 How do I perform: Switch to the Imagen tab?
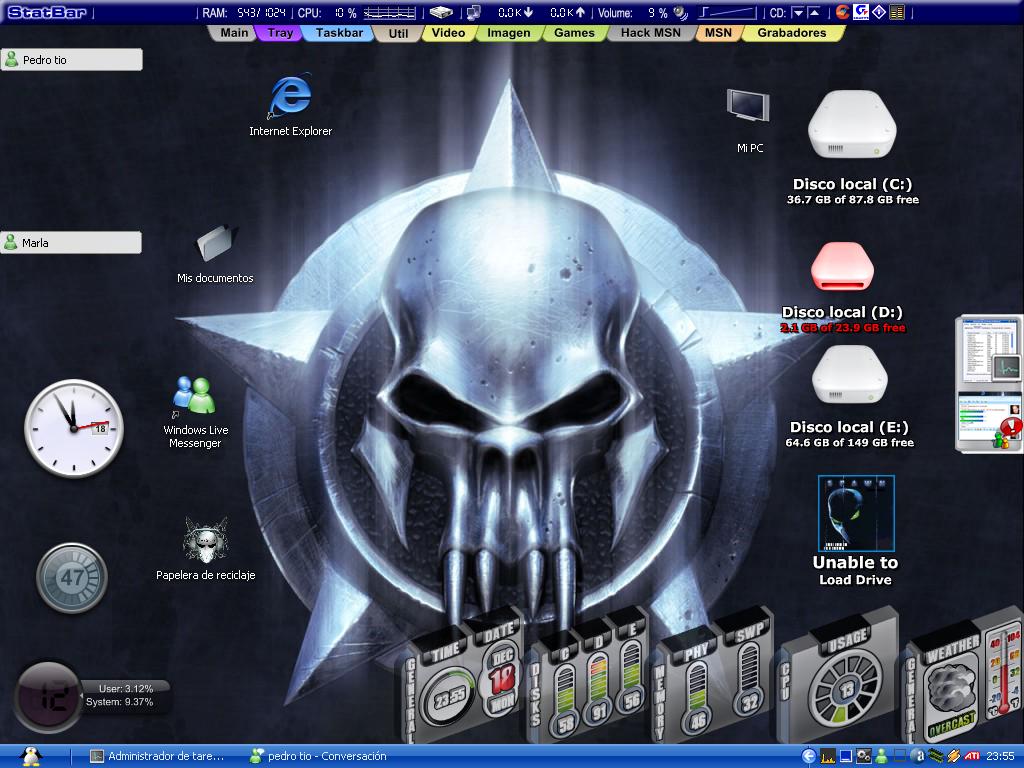(x=509, y=33)
